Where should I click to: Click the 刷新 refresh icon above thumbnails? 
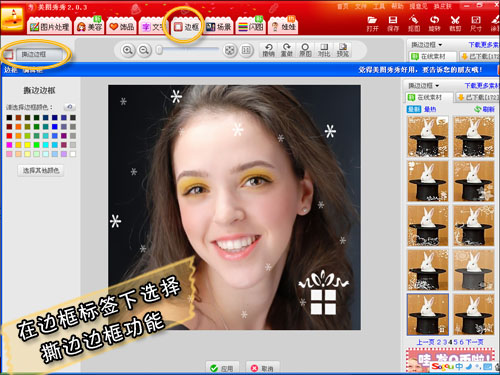click(484, 109)
